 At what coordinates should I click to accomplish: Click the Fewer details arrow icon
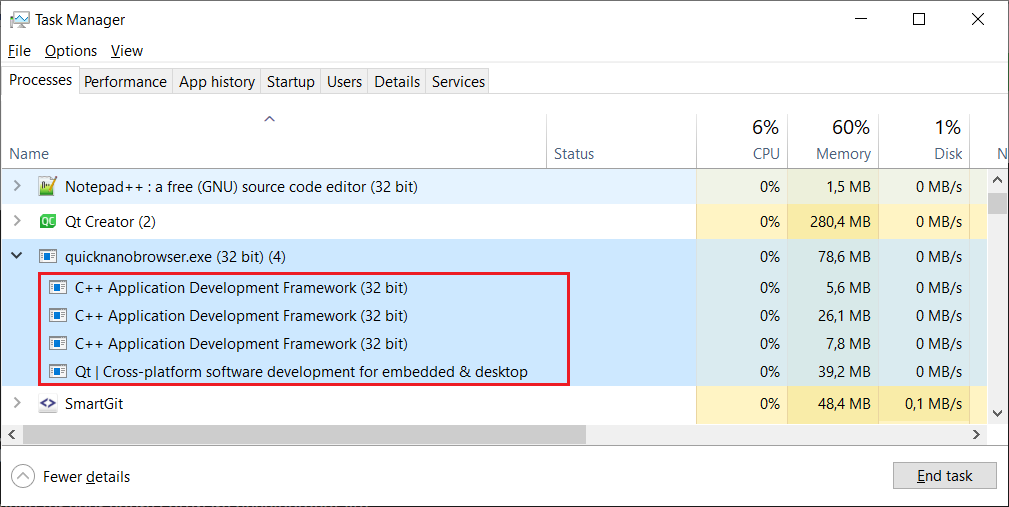click(23, 477)
